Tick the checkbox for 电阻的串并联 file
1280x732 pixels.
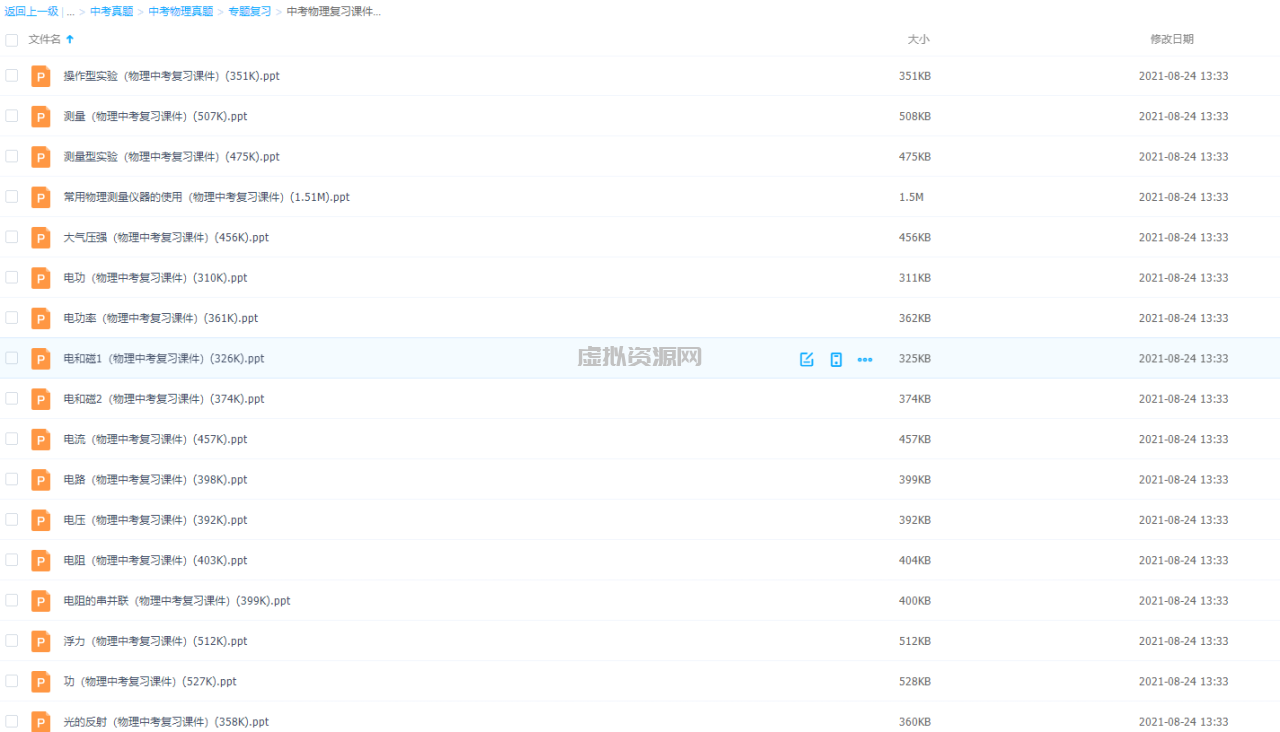tap(12, 600)
